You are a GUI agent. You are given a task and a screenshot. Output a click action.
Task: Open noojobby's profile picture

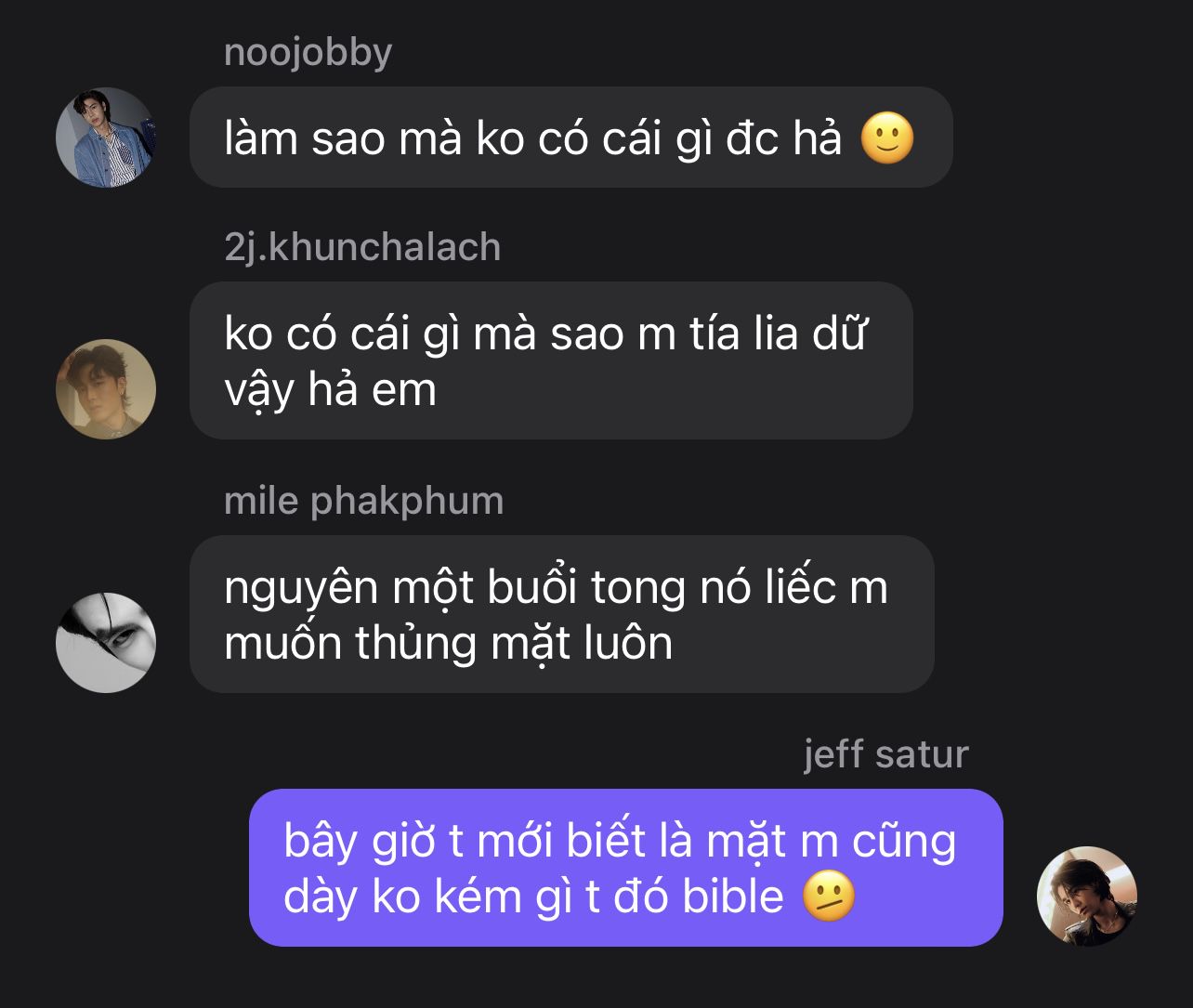106,137
